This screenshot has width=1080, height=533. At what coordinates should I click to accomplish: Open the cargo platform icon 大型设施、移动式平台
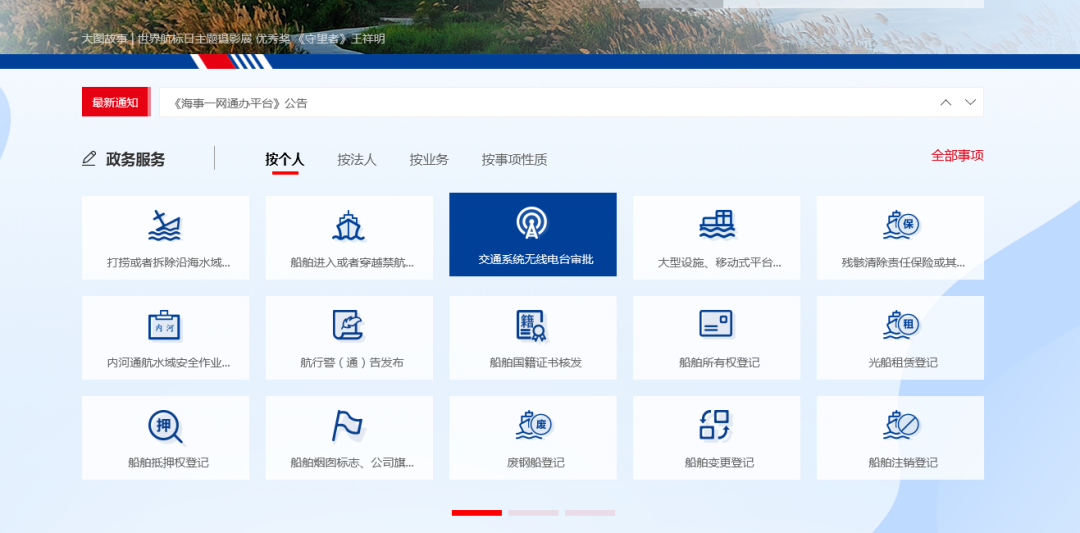(716, 224)
